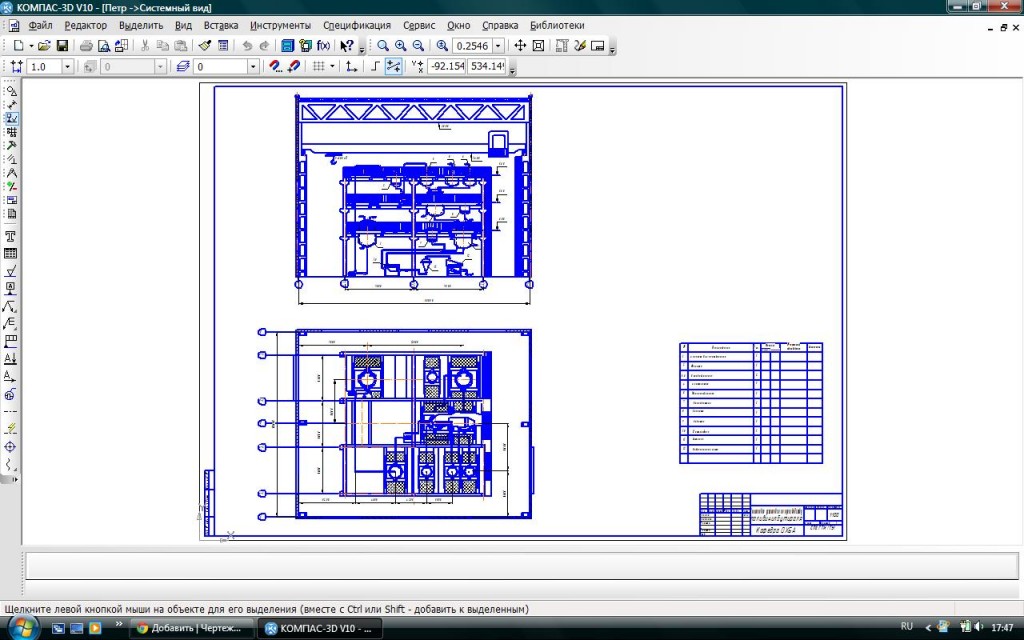Expand the New document dropdown arrow
This screenshot has width=1024, height=640.
[31, 46]
